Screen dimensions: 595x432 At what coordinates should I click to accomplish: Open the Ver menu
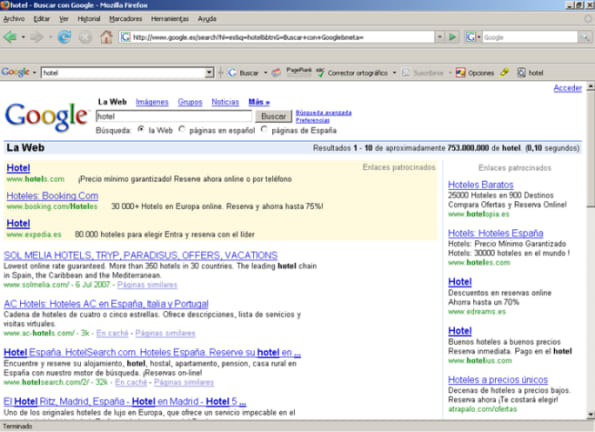64,19
